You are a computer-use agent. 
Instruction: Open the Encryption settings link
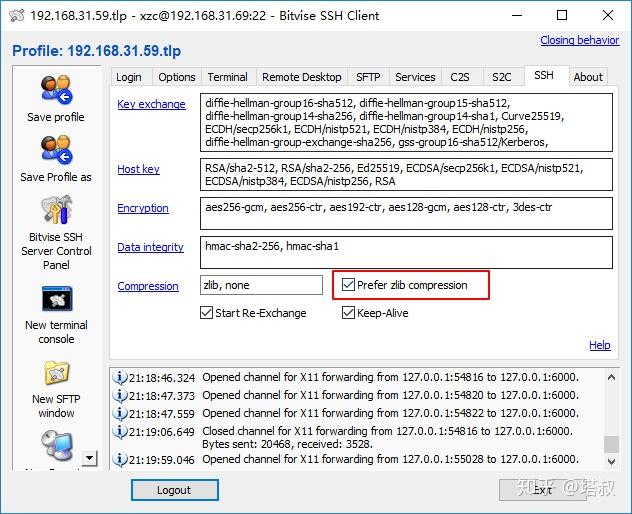point(143,208)
